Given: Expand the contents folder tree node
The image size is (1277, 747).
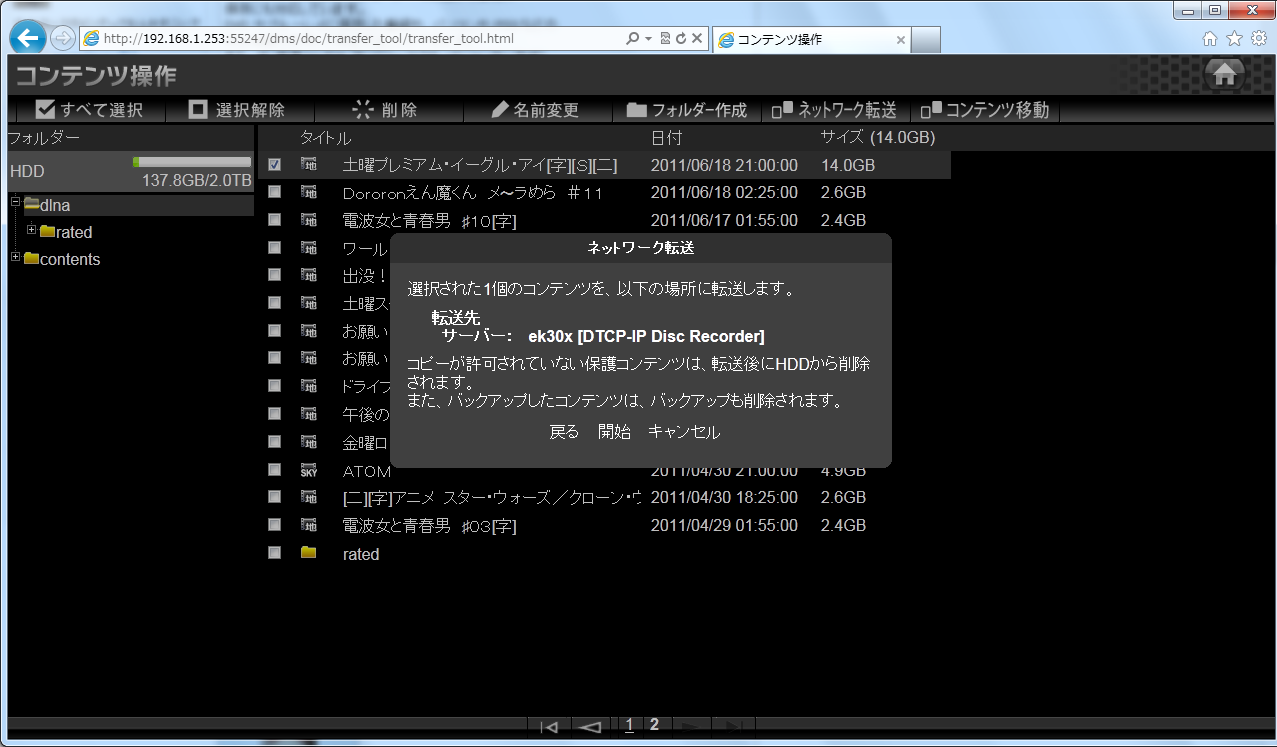Looking at the screenshot, I should tap(15, 257).
